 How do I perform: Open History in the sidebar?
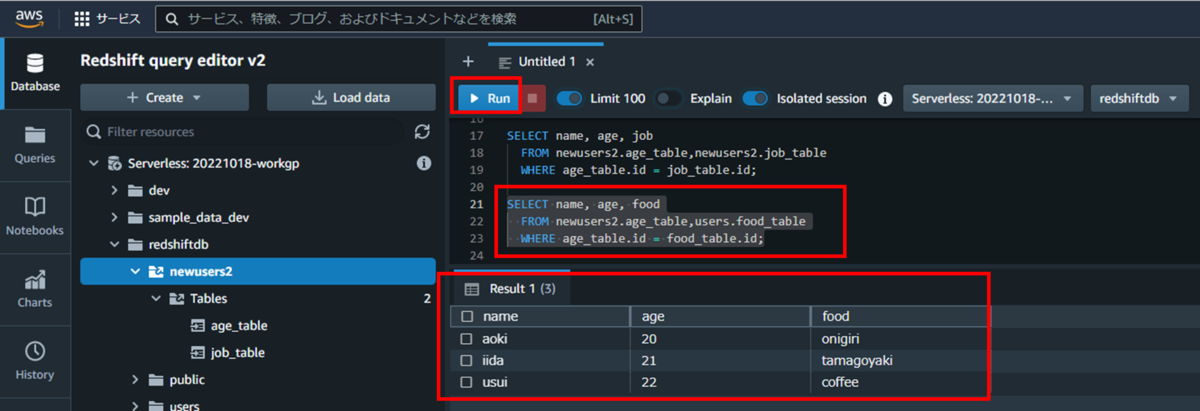tap(35, 361)
